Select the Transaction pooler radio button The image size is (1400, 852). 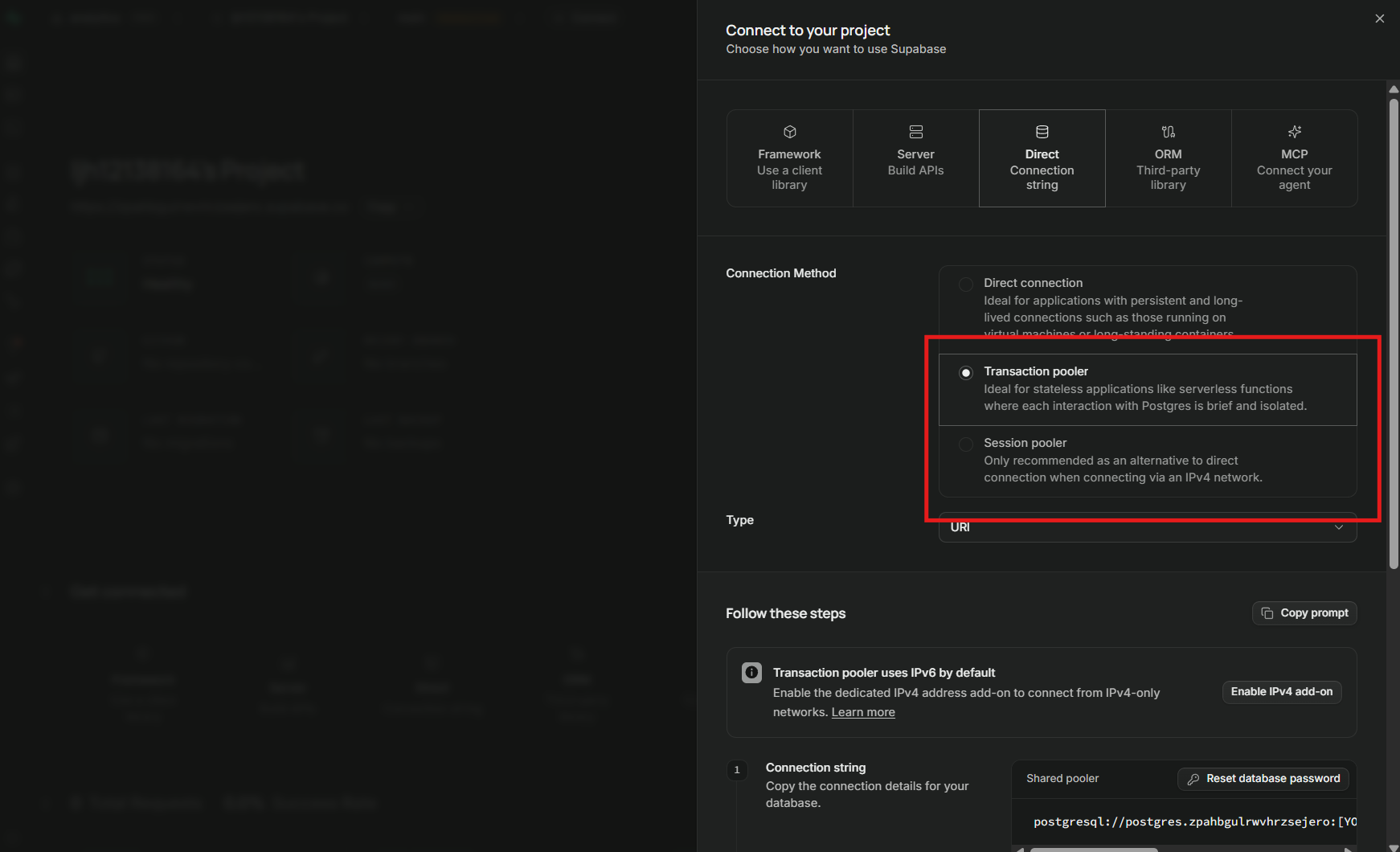pyautogui.click(x=966, y=373)
